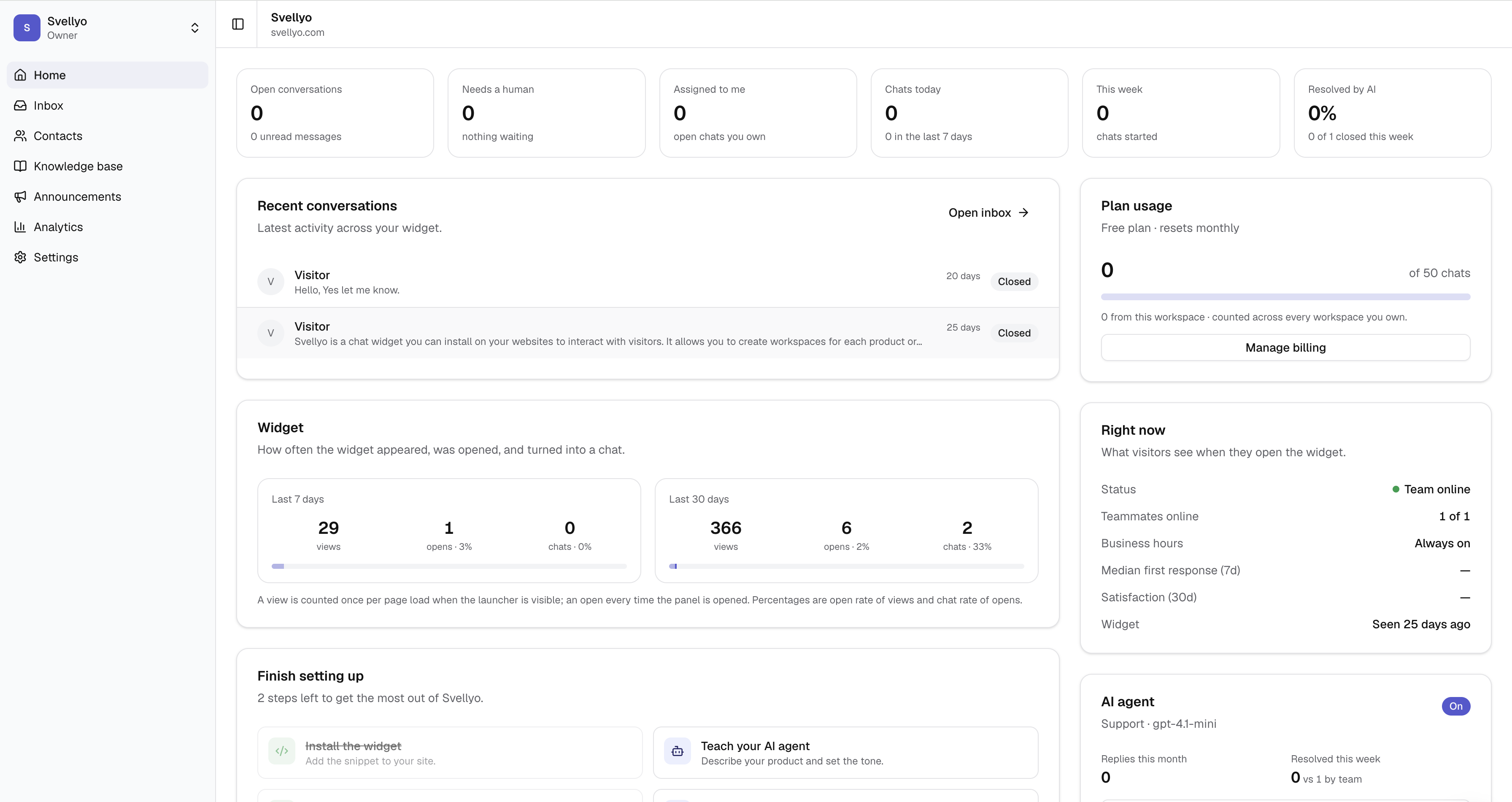
Task: Follow the Open inbox link
Action: [988, 213]
